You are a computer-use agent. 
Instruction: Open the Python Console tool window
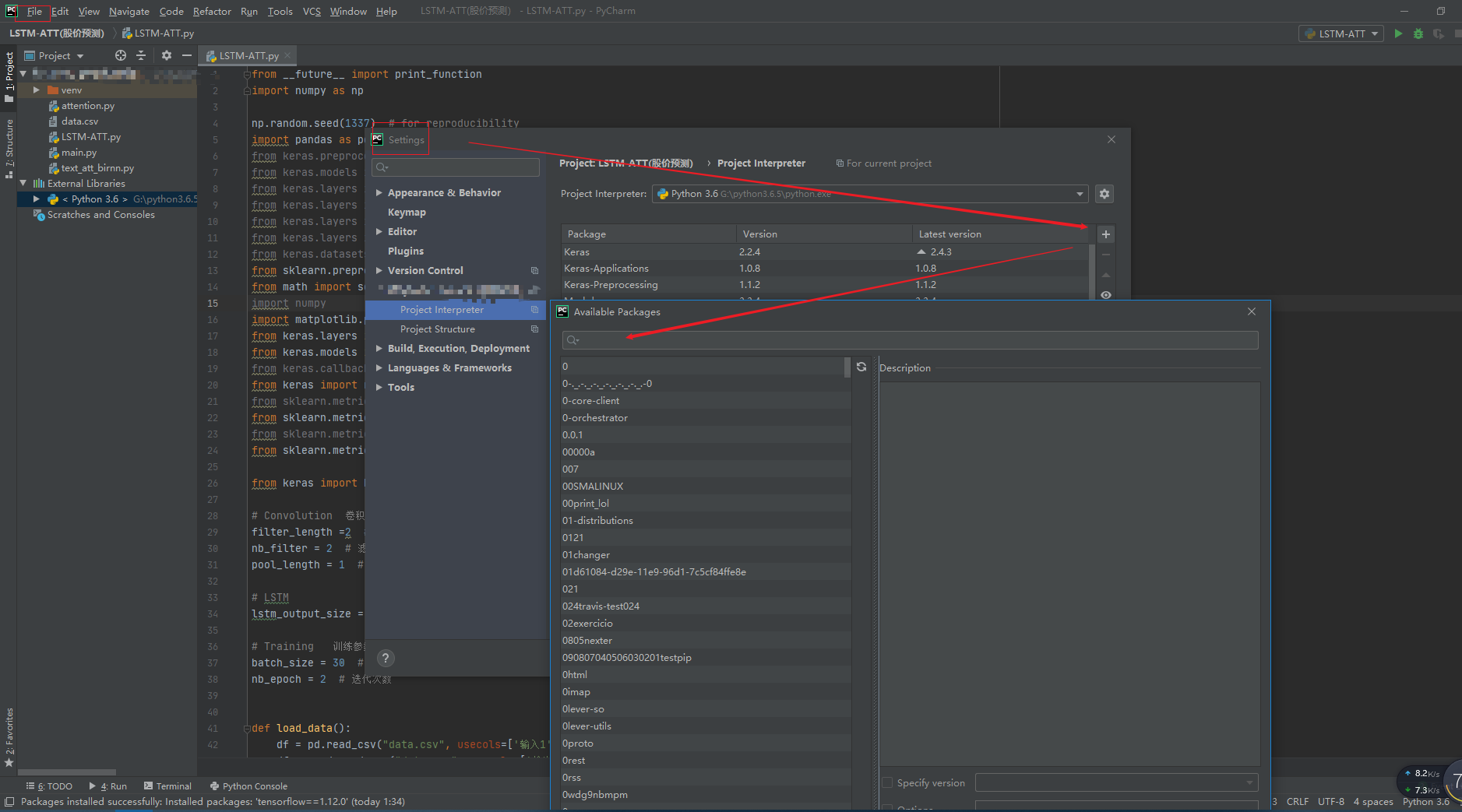(248, 786)
